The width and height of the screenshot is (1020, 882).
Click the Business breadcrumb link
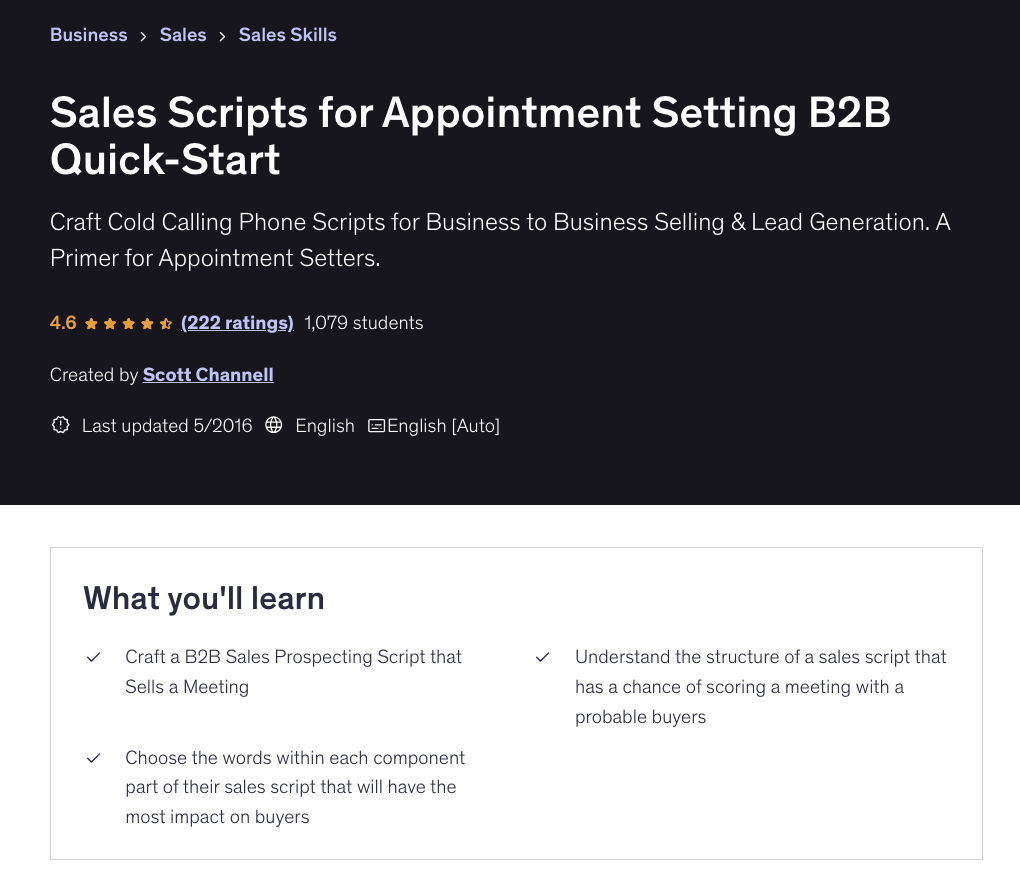click(89, 35)
